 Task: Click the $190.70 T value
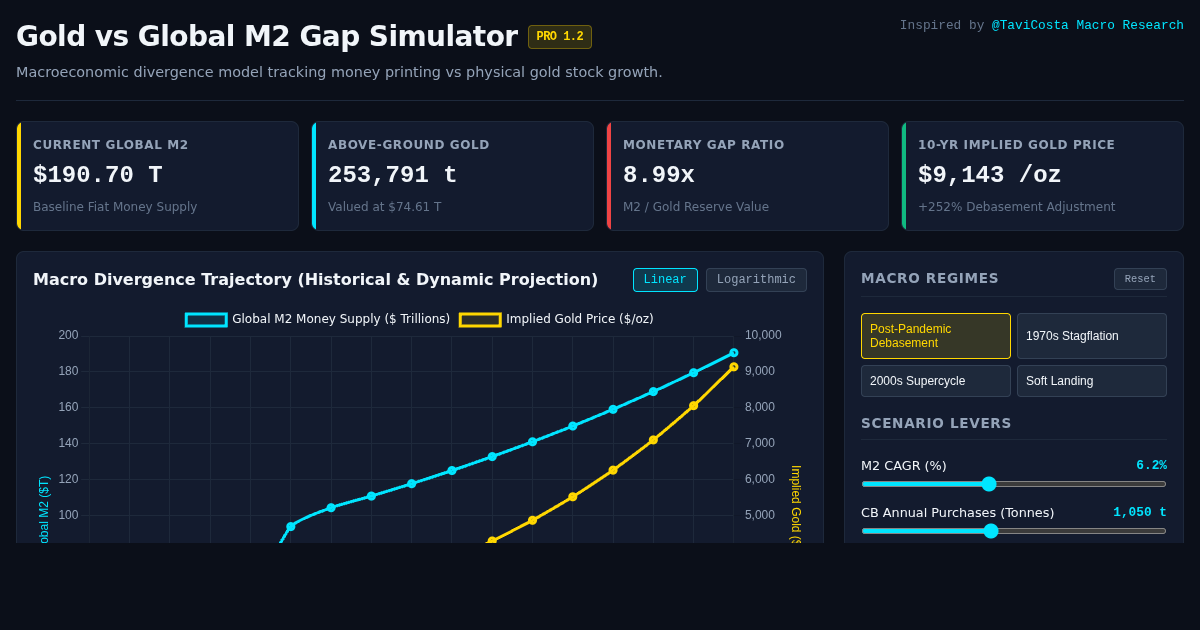pyautogui.click(x=98, y=176)
